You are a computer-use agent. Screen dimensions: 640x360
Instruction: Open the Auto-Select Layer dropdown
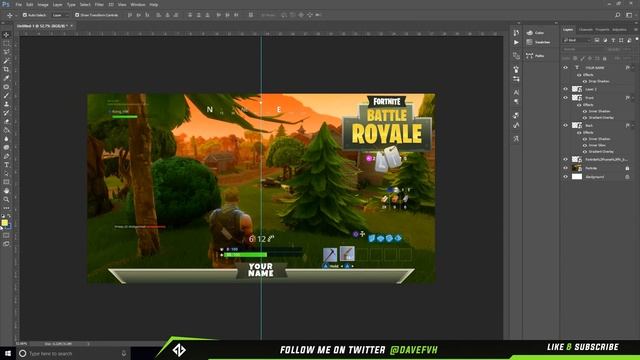(x=60, y=15)
